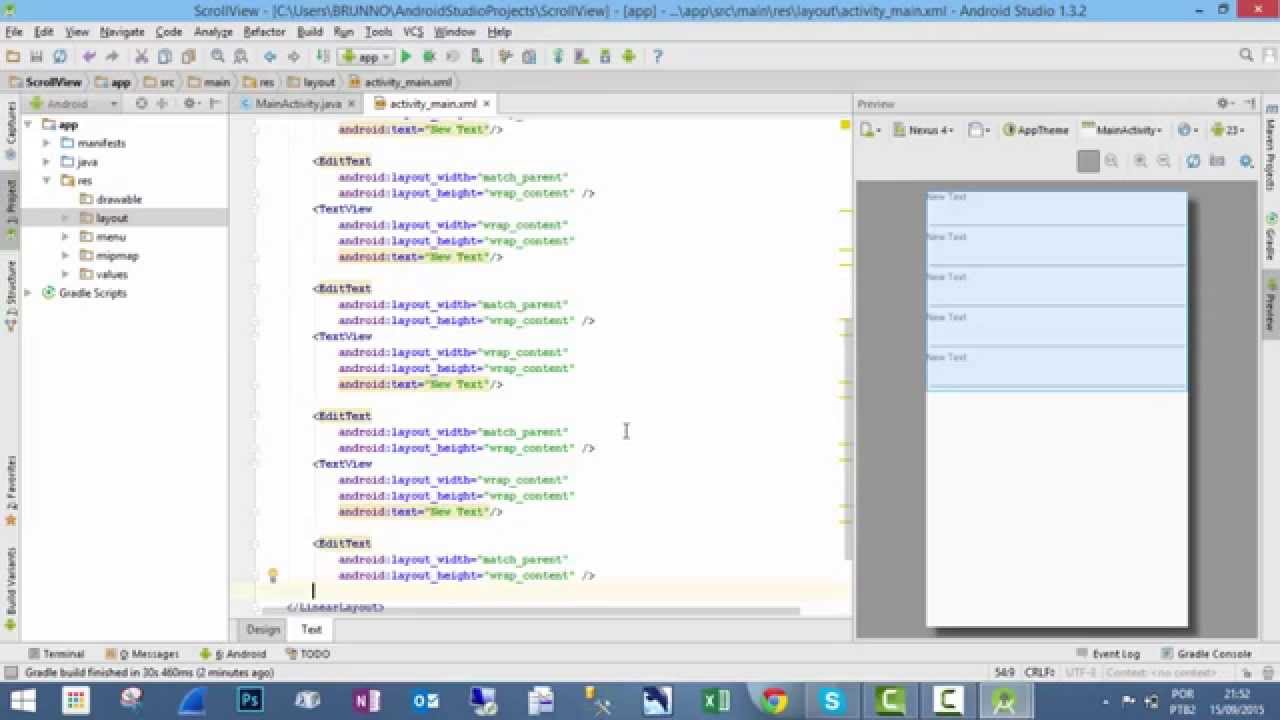
Task: Open the TODO tool window
Action: tap(307, 654)
